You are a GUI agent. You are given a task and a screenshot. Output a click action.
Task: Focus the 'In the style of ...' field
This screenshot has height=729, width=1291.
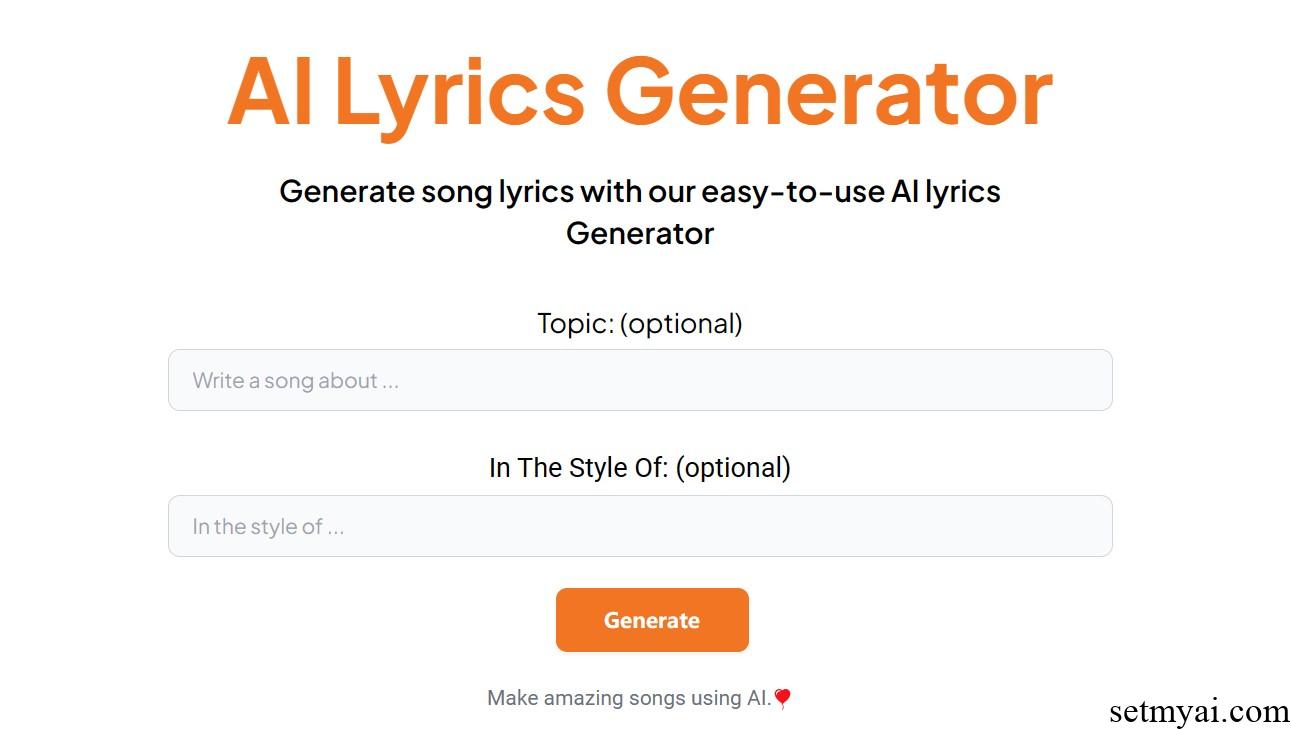point(640,526)
